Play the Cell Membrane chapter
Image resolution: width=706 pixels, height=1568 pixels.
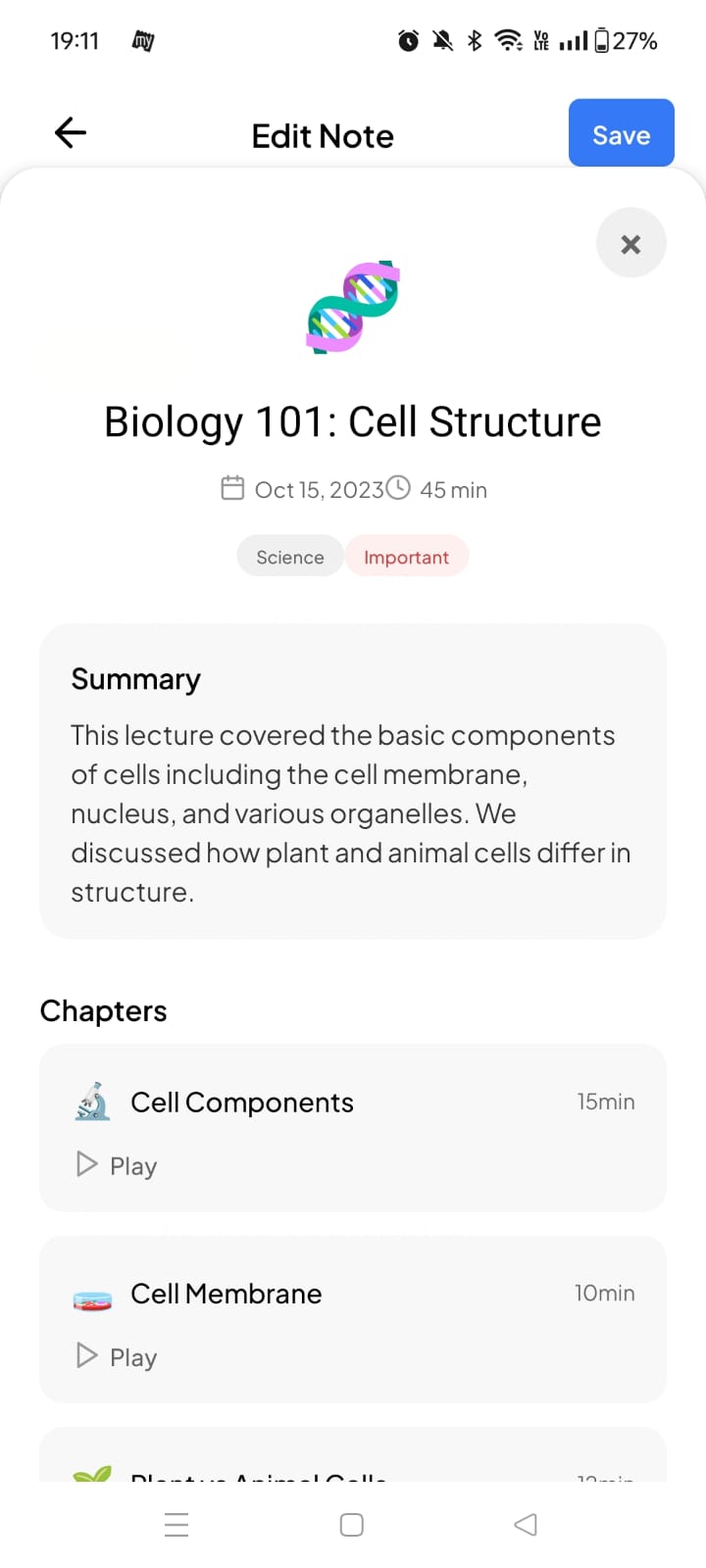[x=117, y=1356]
